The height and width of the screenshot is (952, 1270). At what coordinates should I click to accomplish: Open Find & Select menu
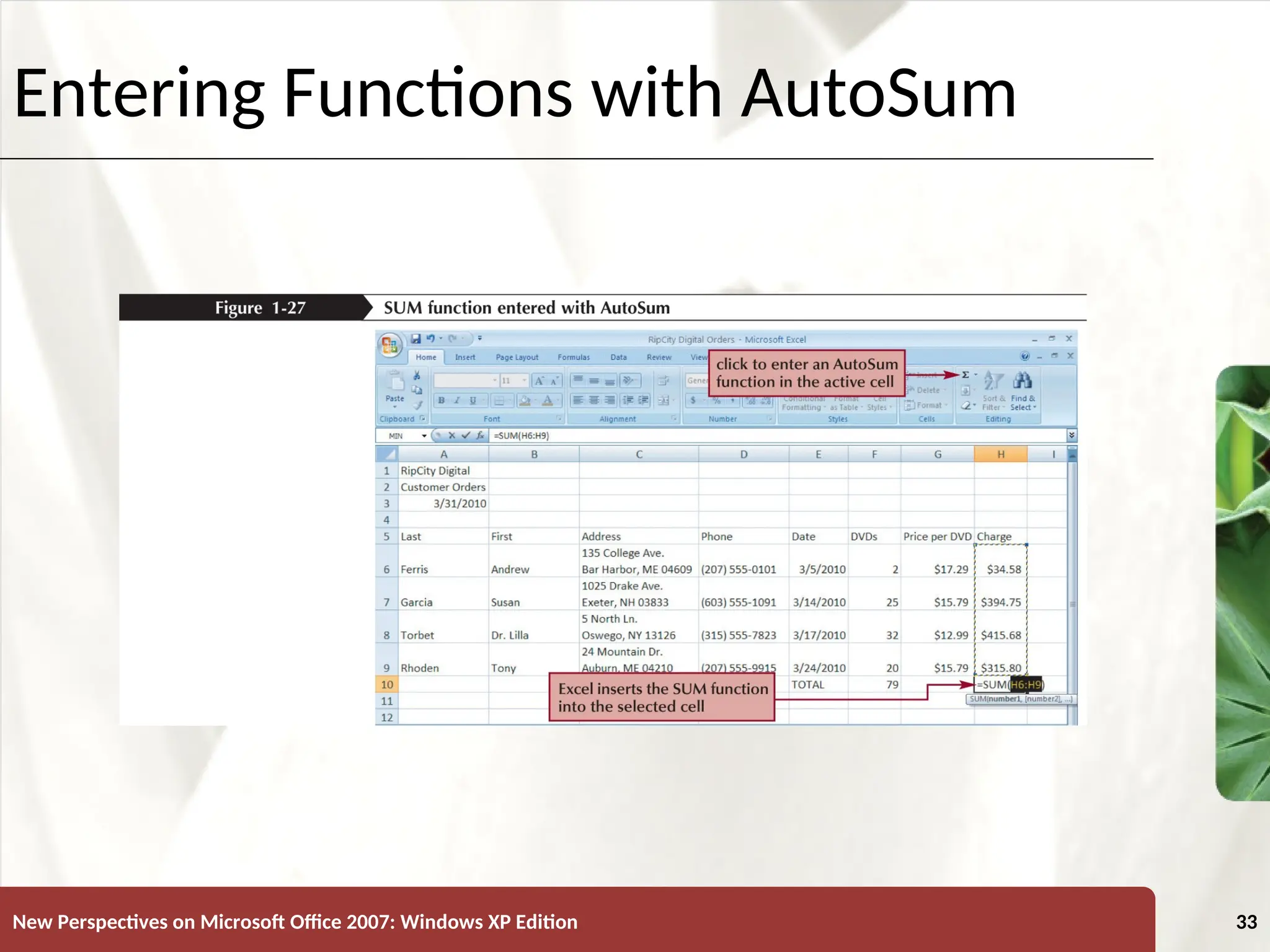(1023, 390)
